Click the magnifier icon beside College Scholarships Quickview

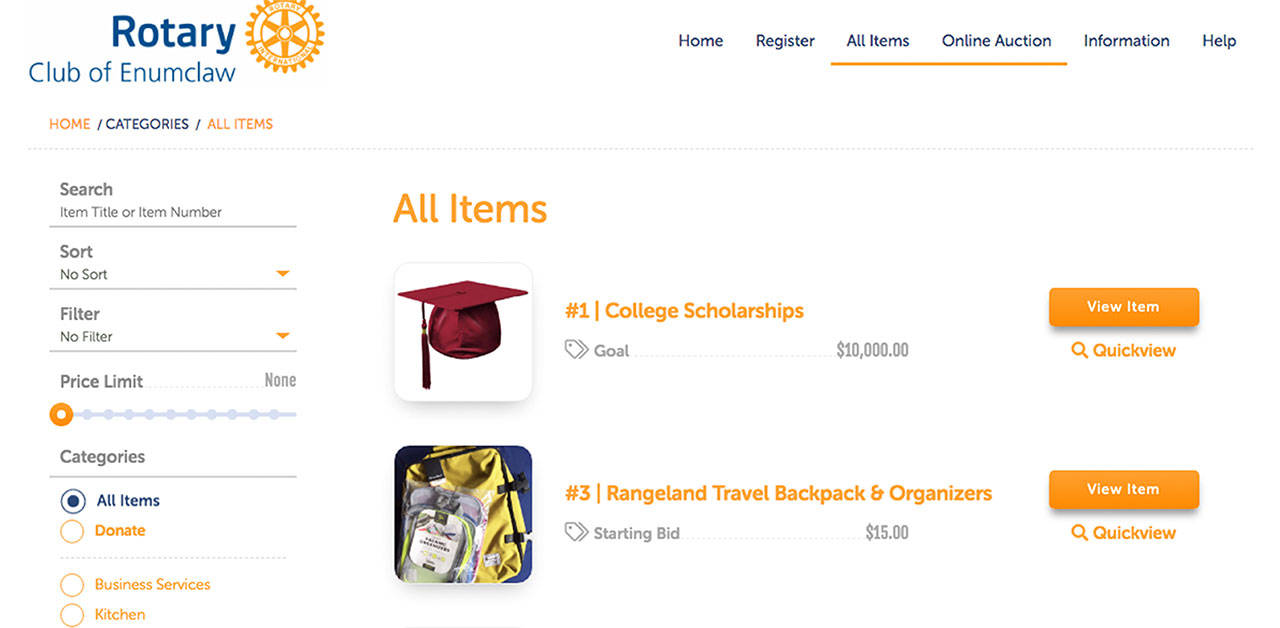[x=1079, y=351]
